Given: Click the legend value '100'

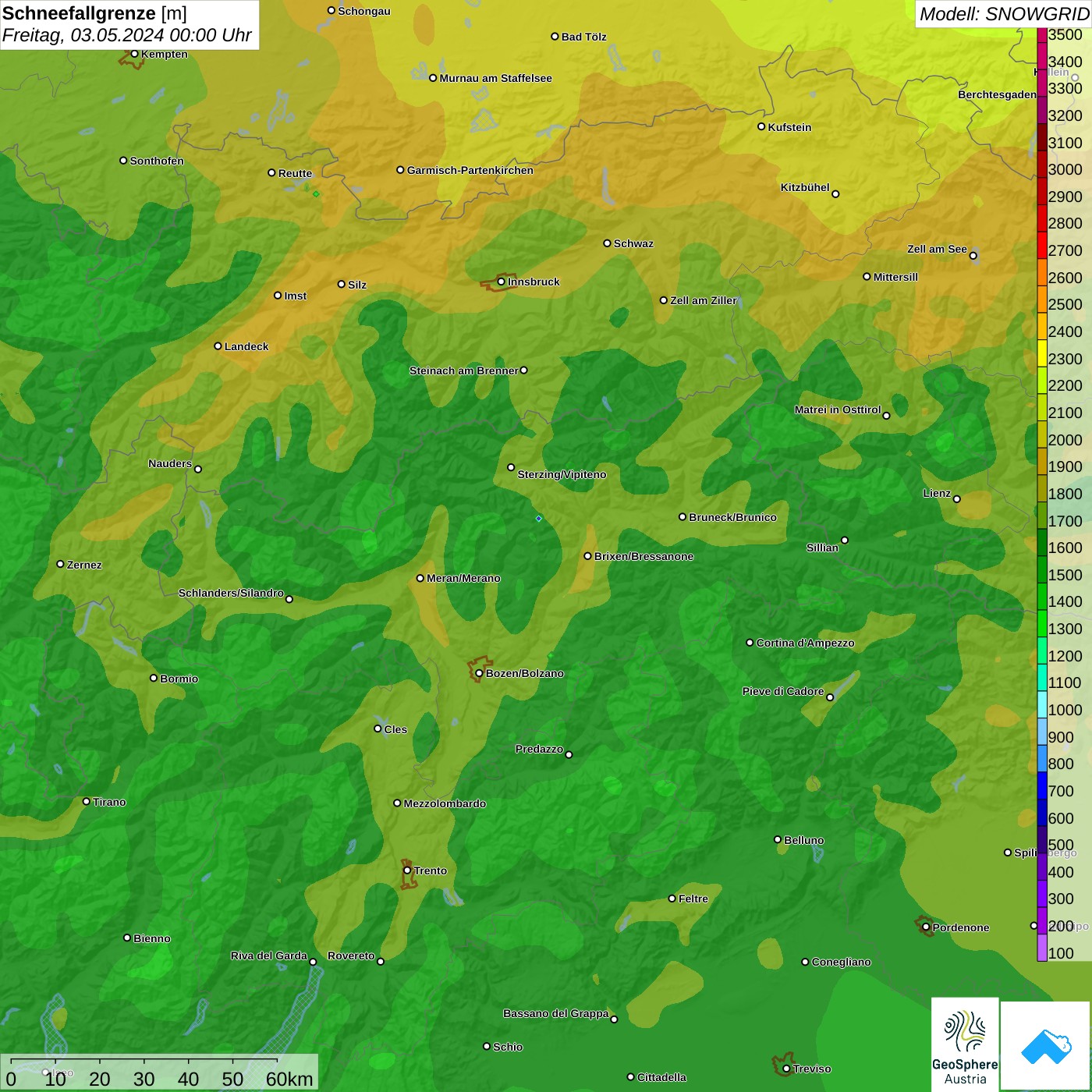Looking at the screenshot, I should (x=1061, y=953).
